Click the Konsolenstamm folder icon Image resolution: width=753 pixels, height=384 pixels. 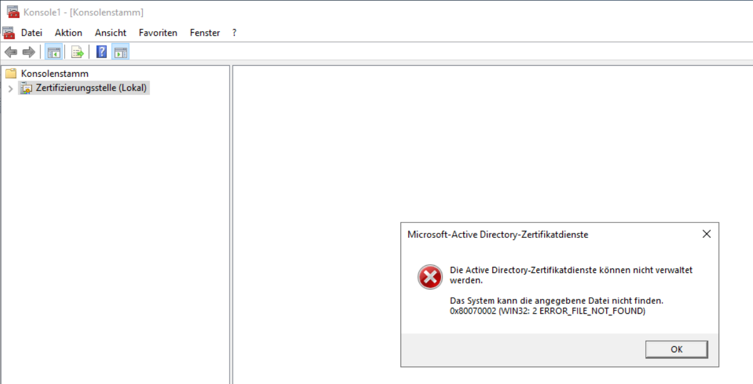(x=11, y=73)
